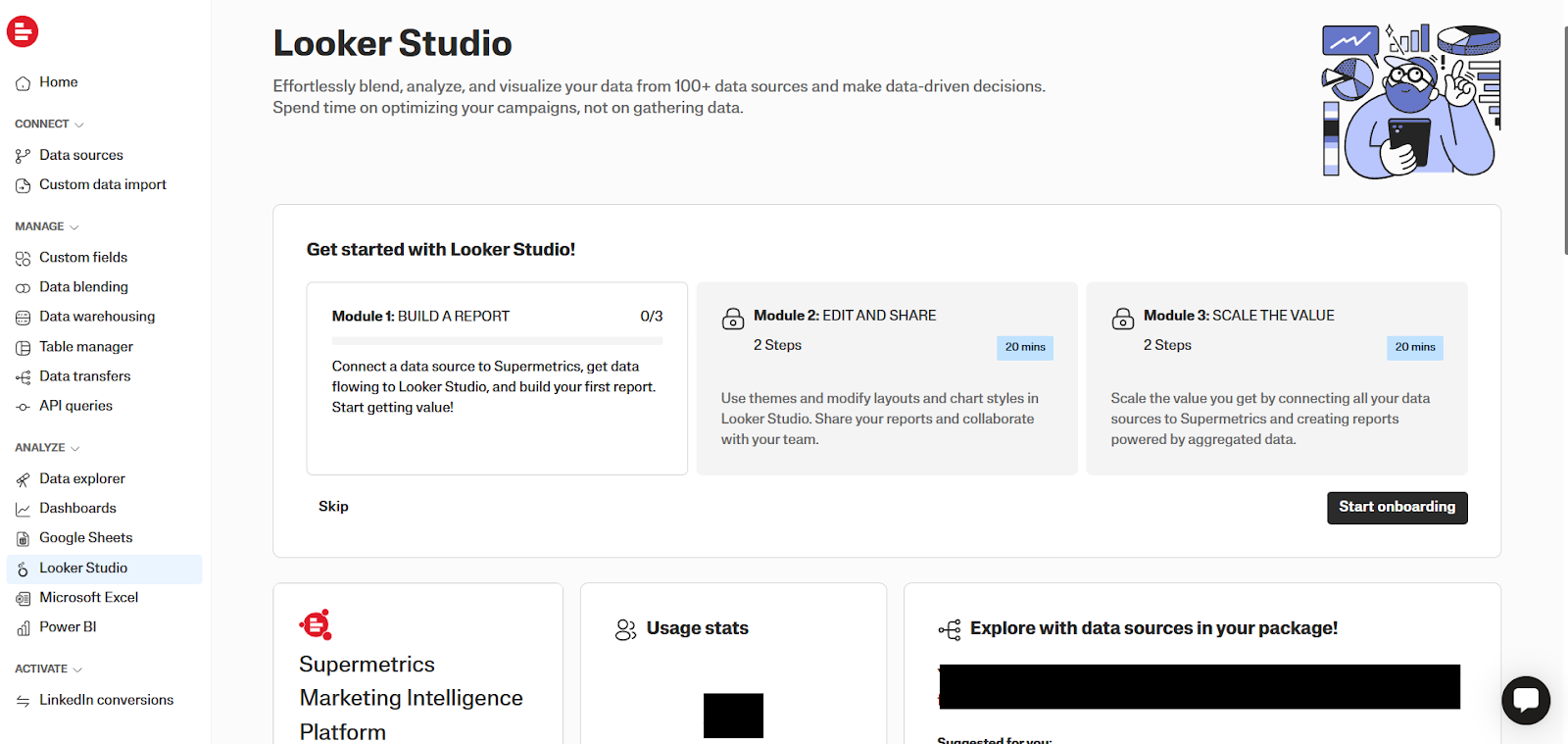Click the Explore data sources icon
The width and height of the screenshot is (1568, 744).
(950, 629)
